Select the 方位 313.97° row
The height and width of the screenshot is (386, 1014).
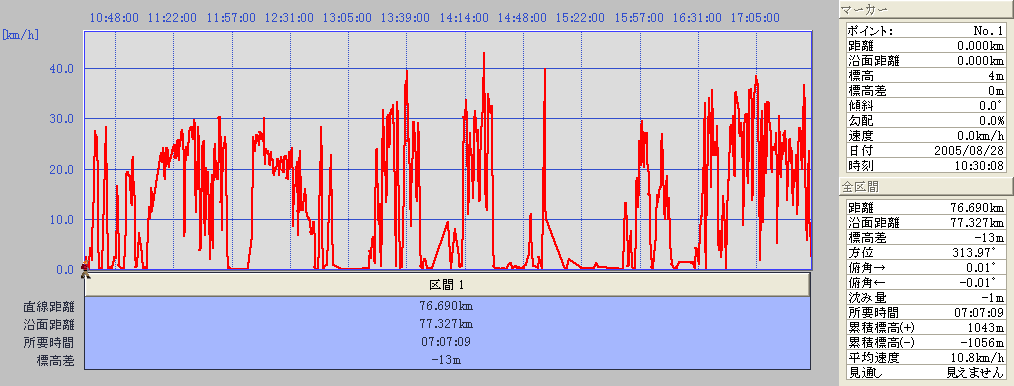(926, 253)
